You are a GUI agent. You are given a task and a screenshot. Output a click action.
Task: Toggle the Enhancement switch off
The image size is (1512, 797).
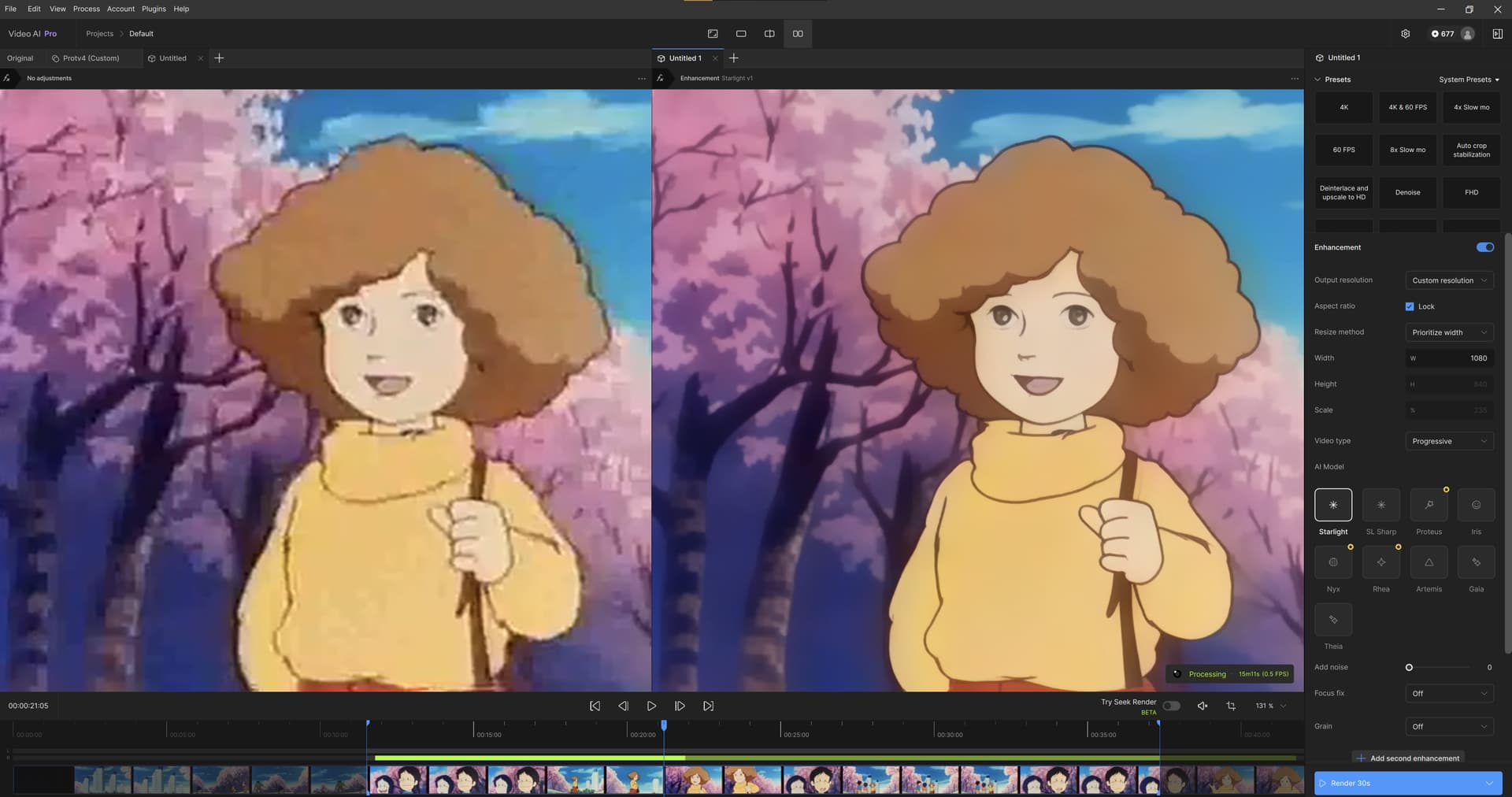tap(1484, 247)
